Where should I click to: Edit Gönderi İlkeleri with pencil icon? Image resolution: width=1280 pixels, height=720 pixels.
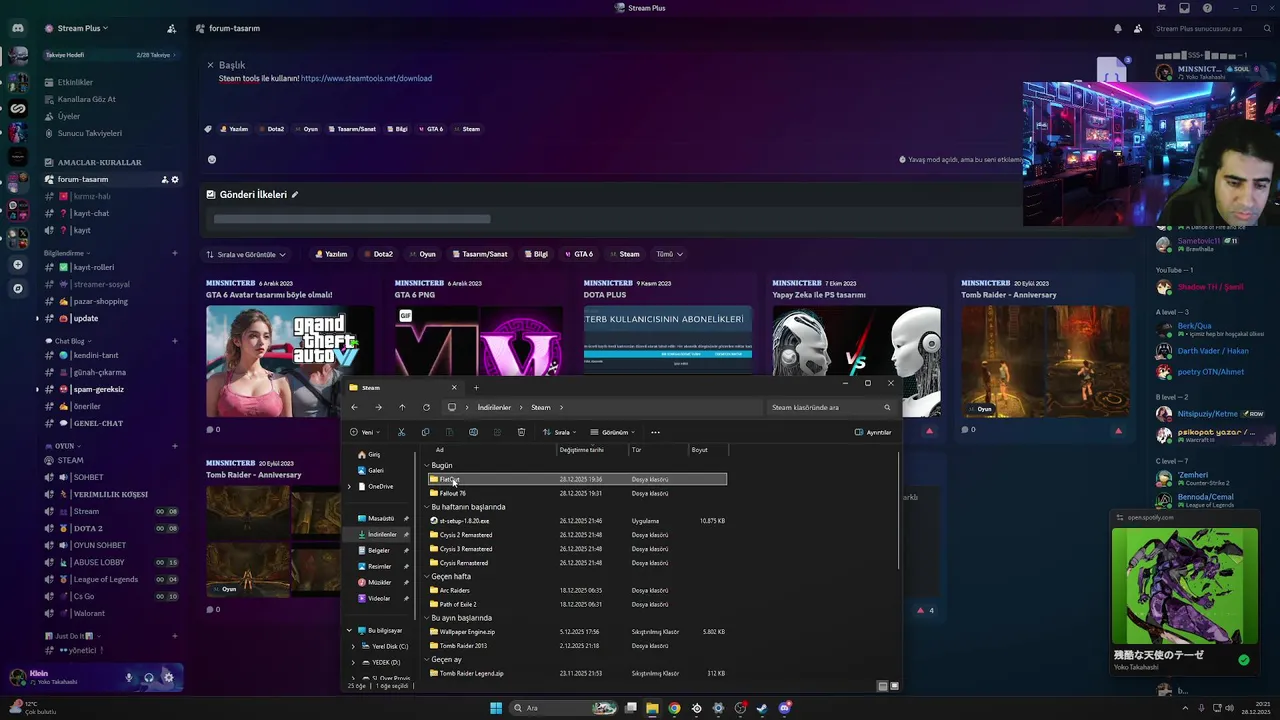pos(294,195)
